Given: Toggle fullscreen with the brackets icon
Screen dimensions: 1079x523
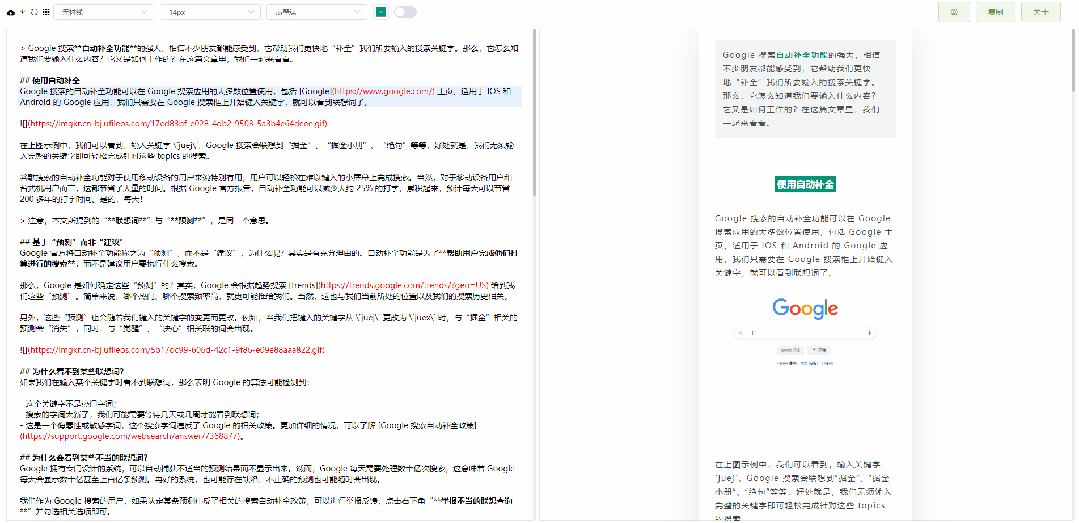Looking at the screenshot, I should pyautogui.click(x=34, y=12).
